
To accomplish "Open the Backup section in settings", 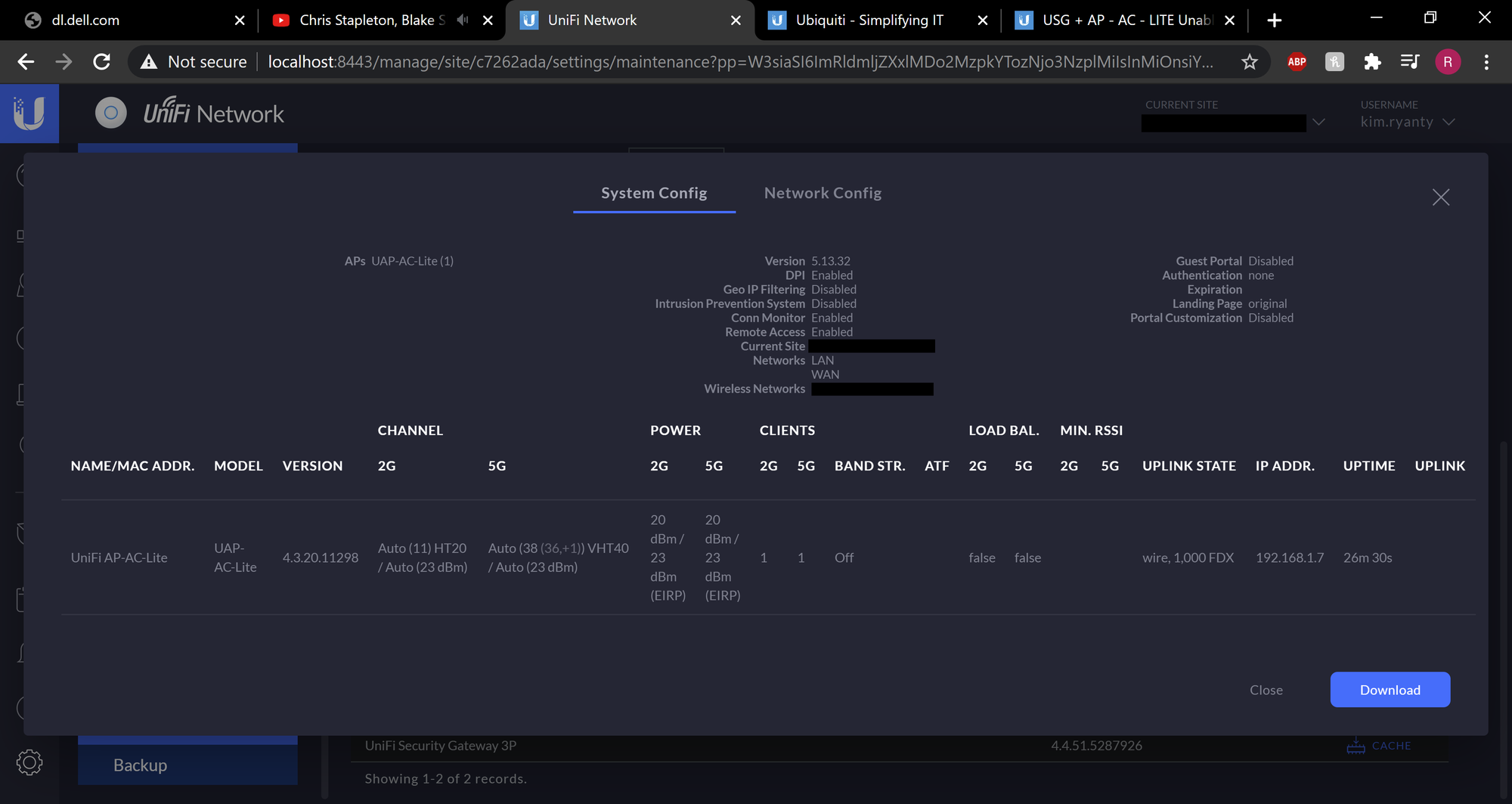I will 187,765.
